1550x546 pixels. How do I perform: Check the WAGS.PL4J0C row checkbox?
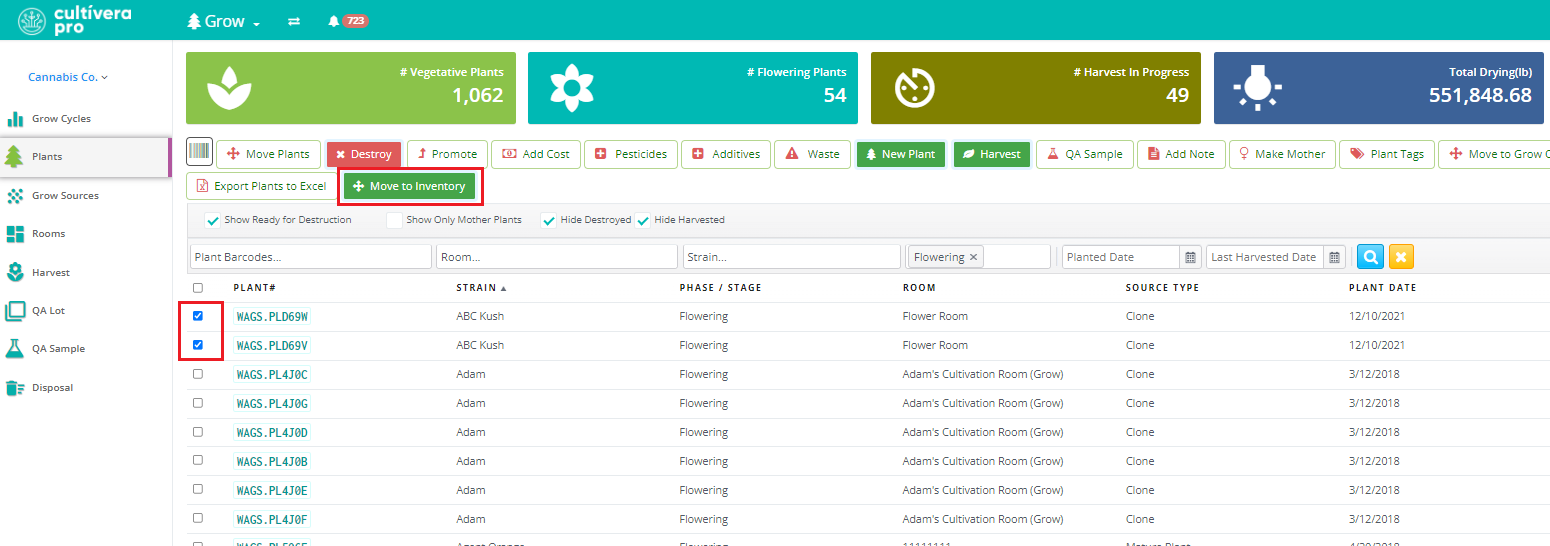[x=197, y=374]
